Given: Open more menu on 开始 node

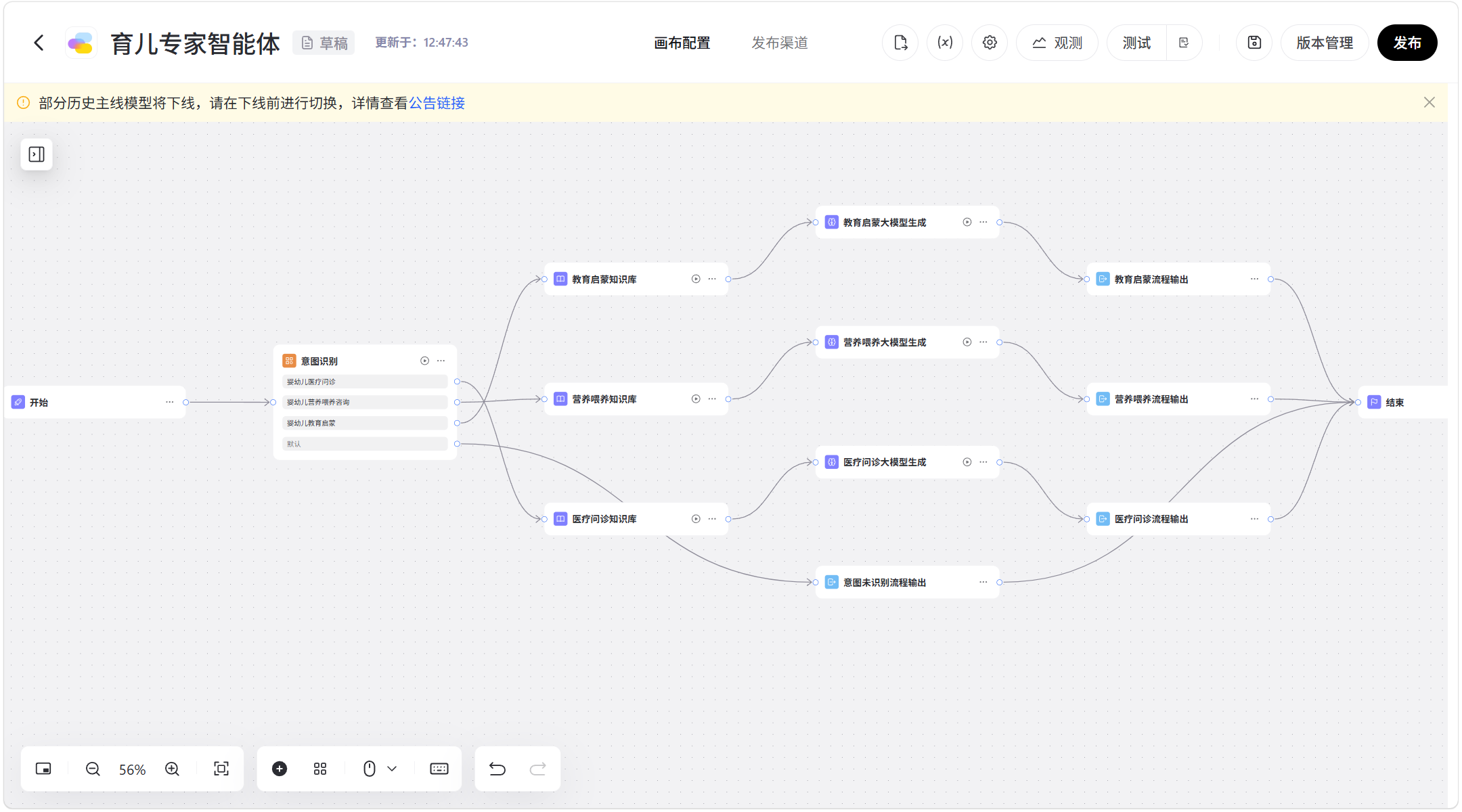Looking at the screenshot, I should (x=170, y=402).
